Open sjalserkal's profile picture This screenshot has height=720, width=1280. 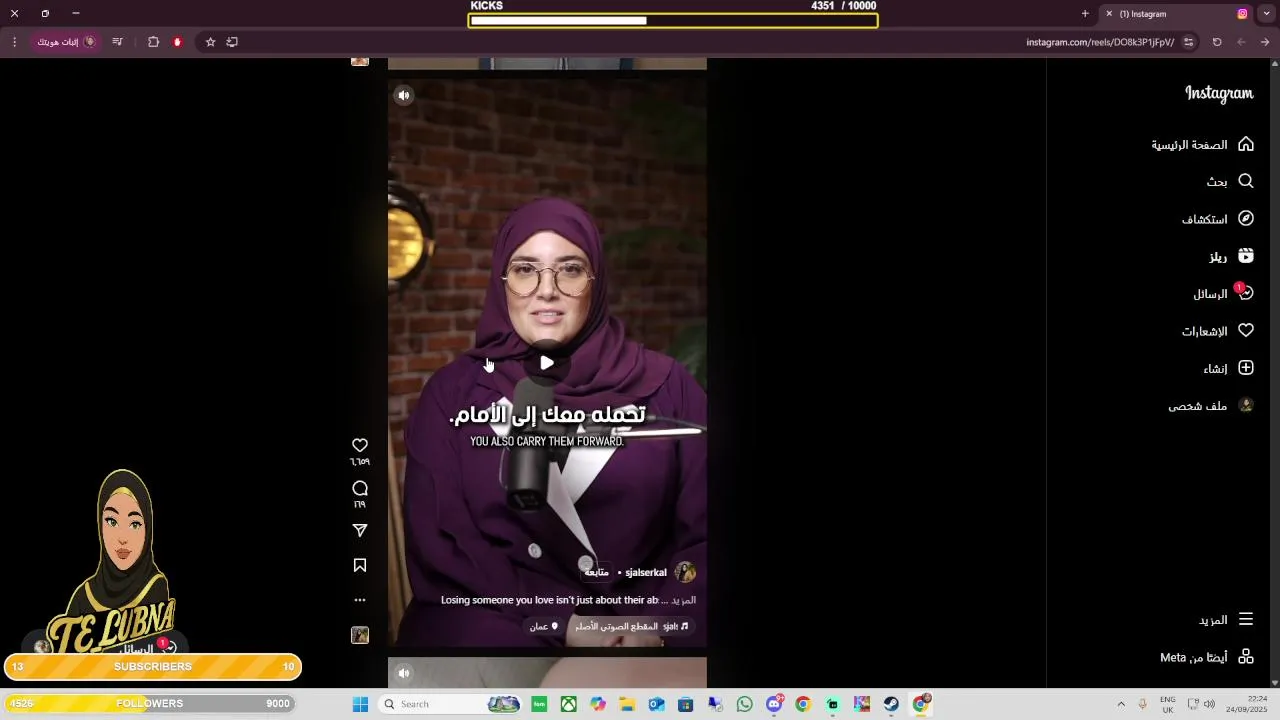[x=685, y=572]
